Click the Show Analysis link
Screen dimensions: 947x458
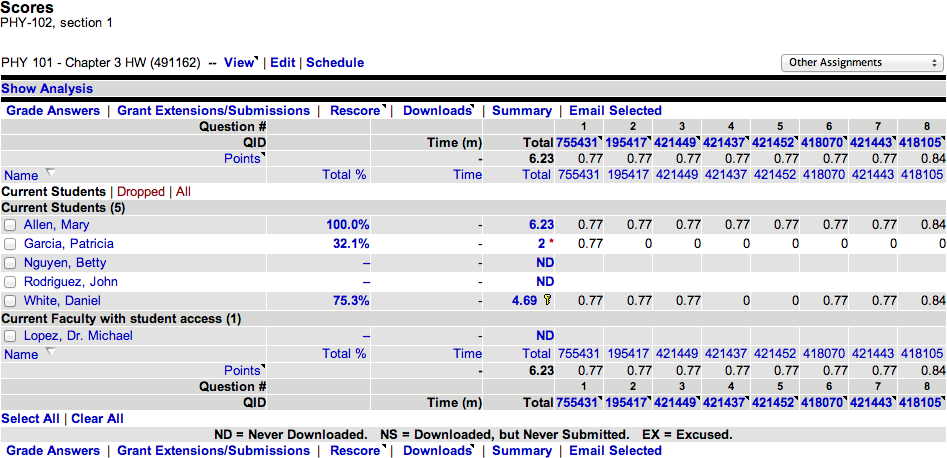click(x=47, y=89)
